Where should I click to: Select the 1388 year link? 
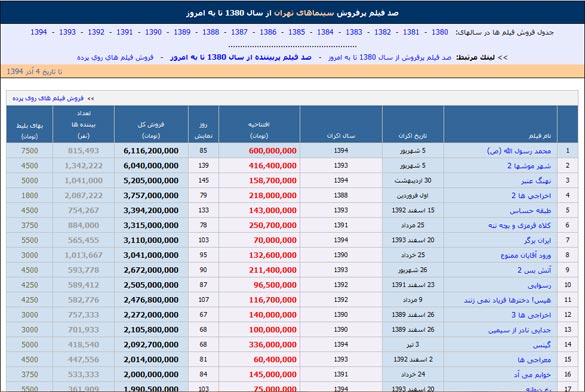[x=210, y=32]
